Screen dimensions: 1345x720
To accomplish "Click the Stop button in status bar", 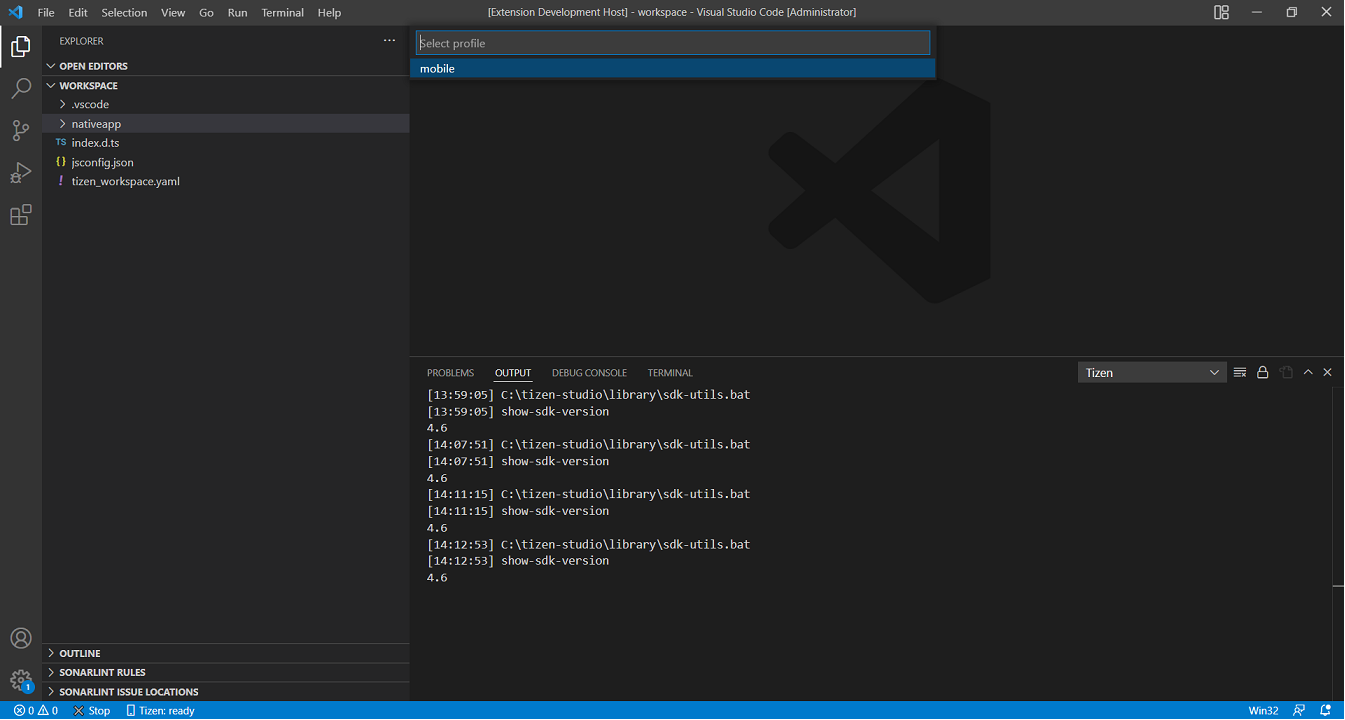I will click(x=92, y=710).
